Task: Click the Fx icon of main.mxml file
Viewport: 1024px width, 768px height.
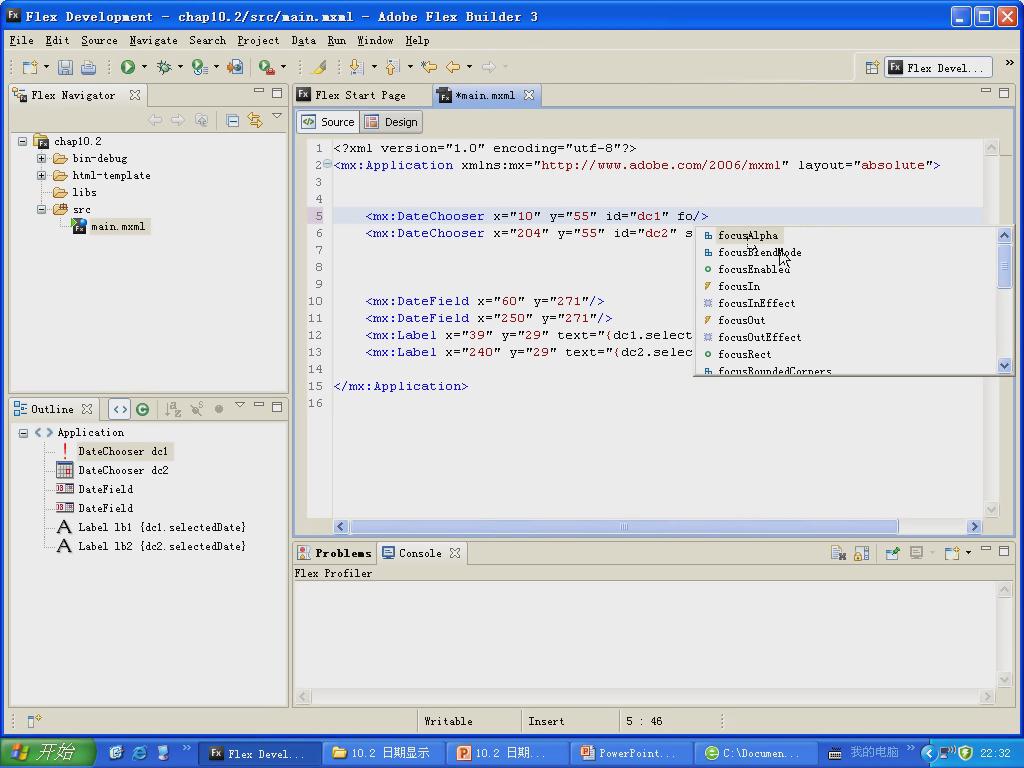Action: [x=79, y=227]
